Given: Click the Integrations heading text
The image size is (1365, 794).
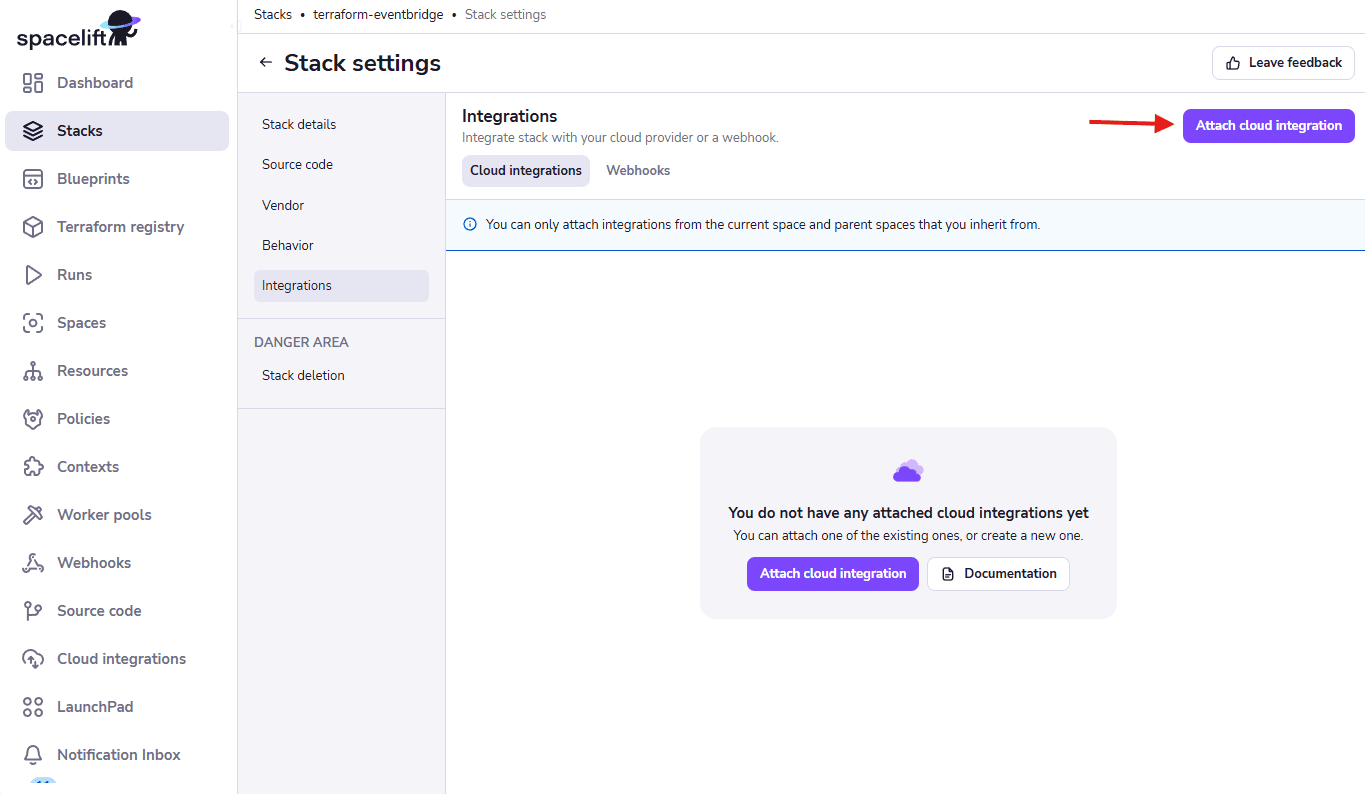Looking at the screenshot, I should click(509, 117).
